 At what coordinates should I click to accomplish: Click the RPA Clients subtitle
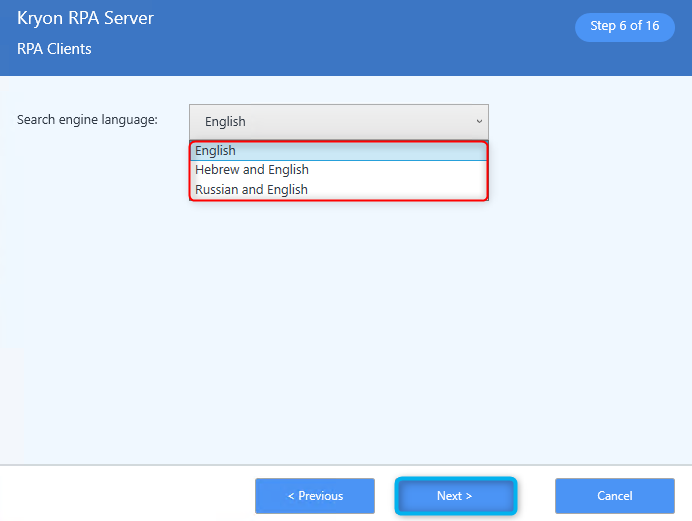pyautogui.click(x=54, y=49)
